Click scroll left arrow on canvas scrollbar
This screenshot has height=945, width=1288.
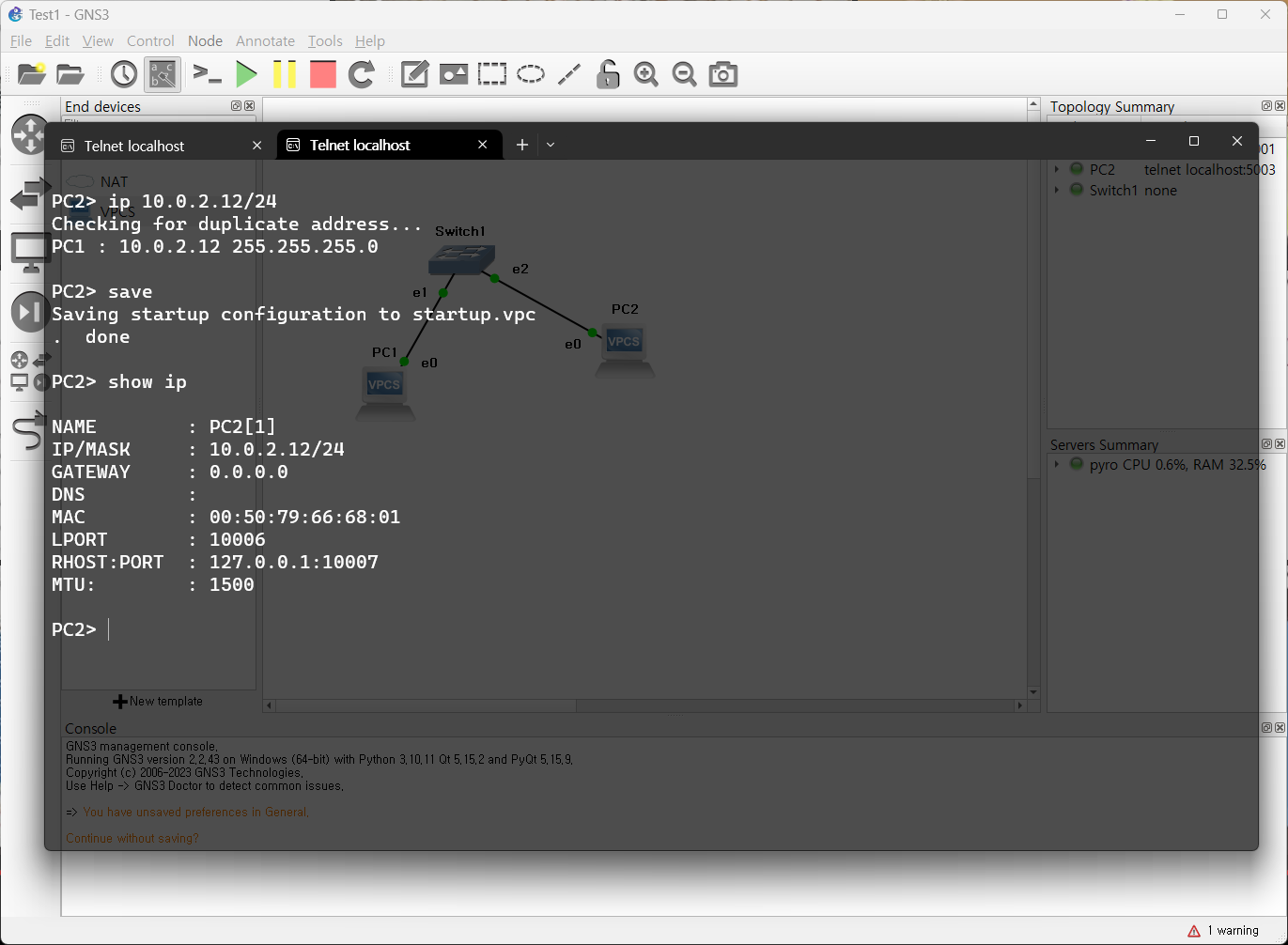[270, 705]
